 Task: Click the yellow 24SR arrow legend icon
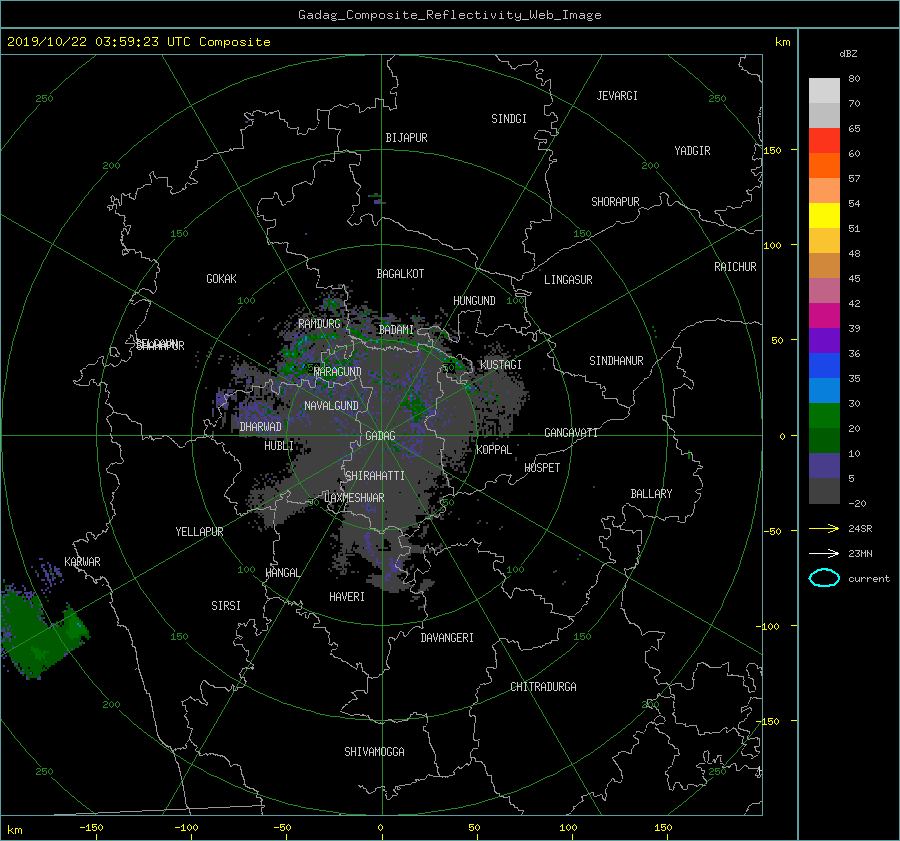point(824,528)
